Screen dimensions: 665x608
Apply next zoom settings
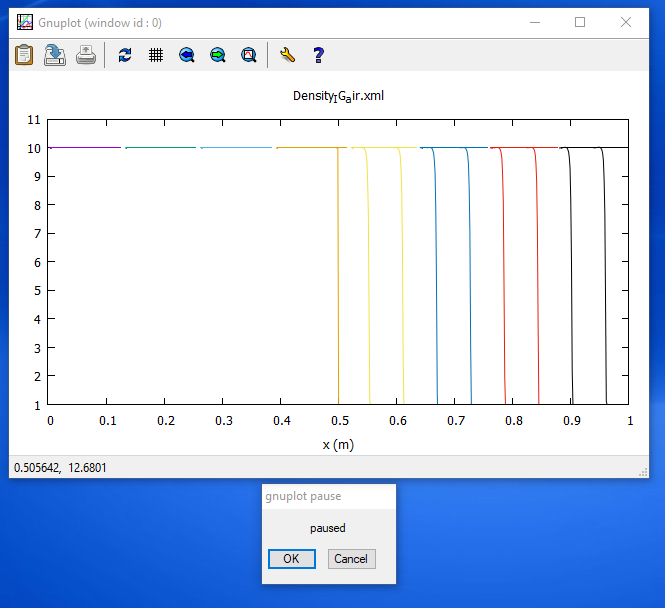click(x=218, y=55)
